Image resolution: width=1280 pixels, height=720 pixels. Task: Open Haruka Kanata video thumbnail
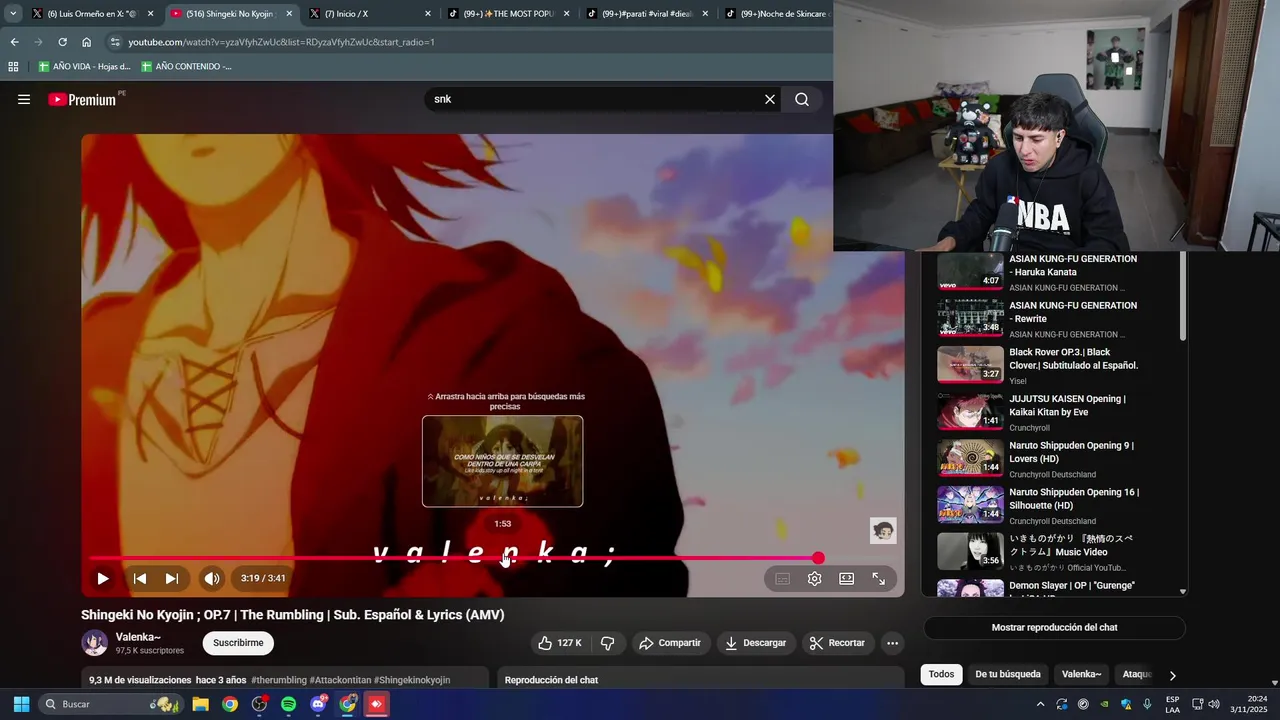970,271
